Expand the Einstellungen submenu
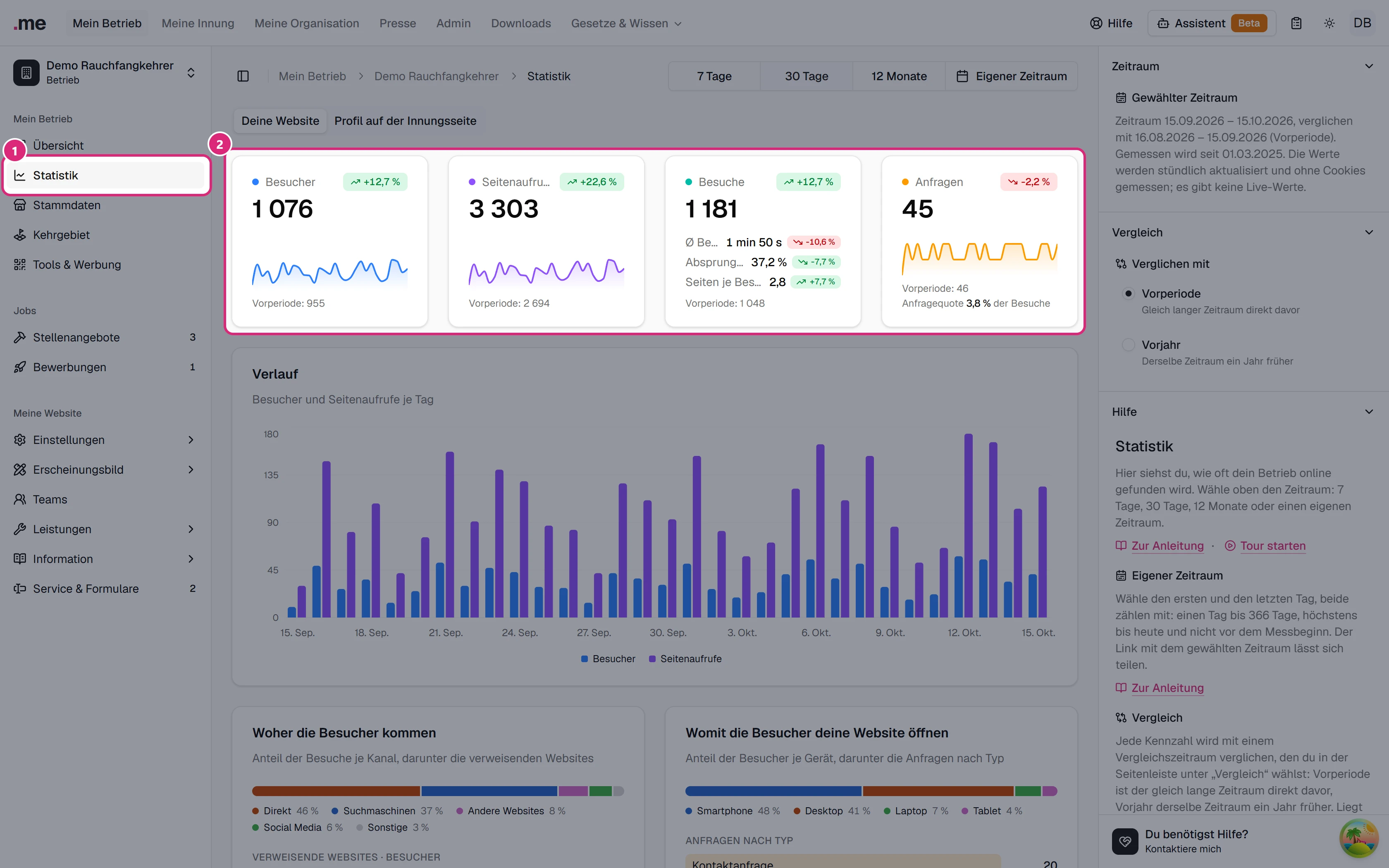This screenshot has height=868, width=1389. [191, 440]
